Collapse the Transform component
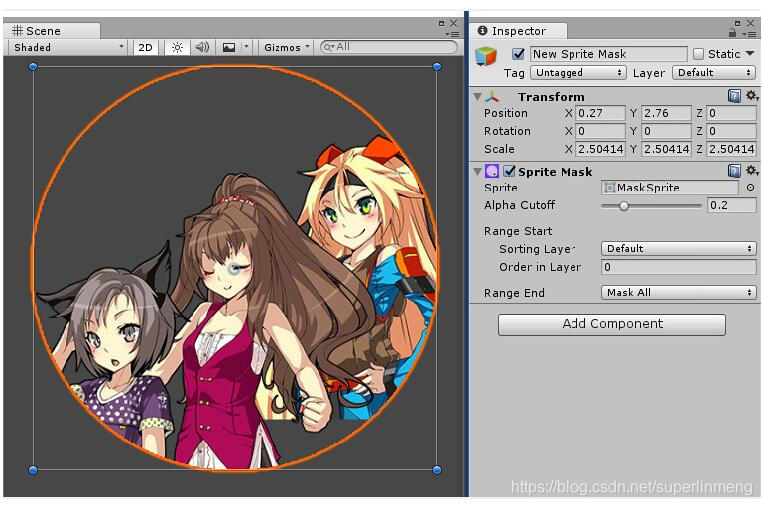This screenshot has width=762, height=506. point(478,96)
